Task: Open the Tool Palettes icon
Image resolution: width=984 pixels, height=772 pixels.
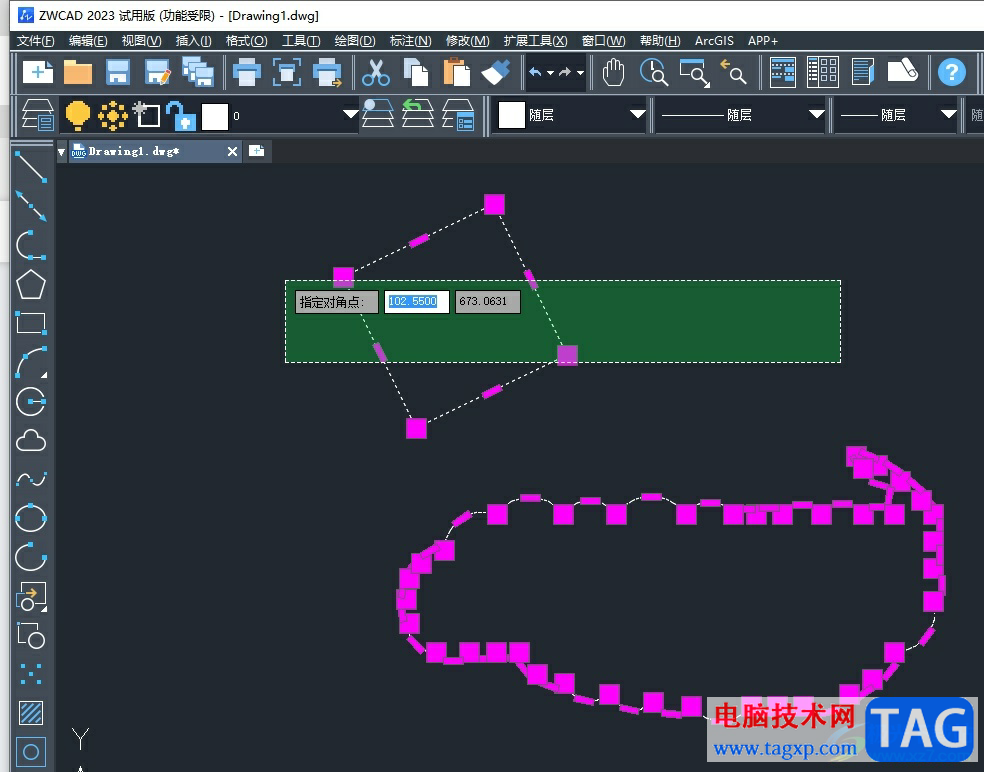Action: pyautogui.click(x=863, y=72)
